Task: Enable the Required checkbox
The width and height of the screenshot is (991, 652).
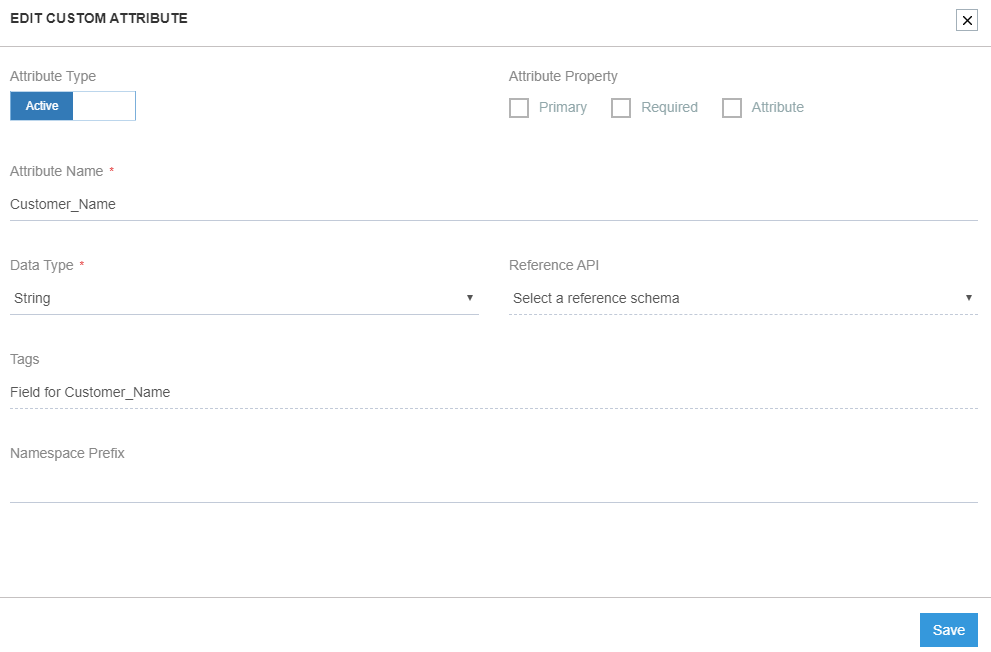Action: [621, 107]
